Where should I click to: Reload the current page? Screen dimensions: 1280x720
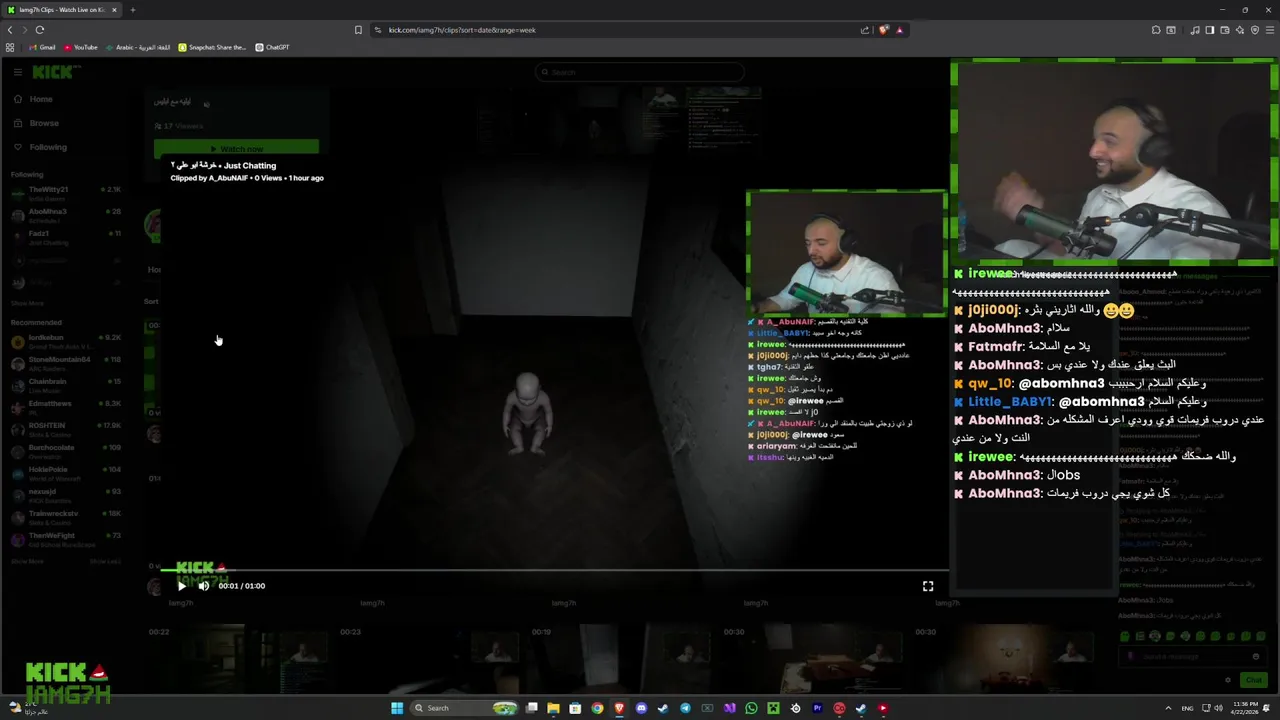[x=40, y=30]
